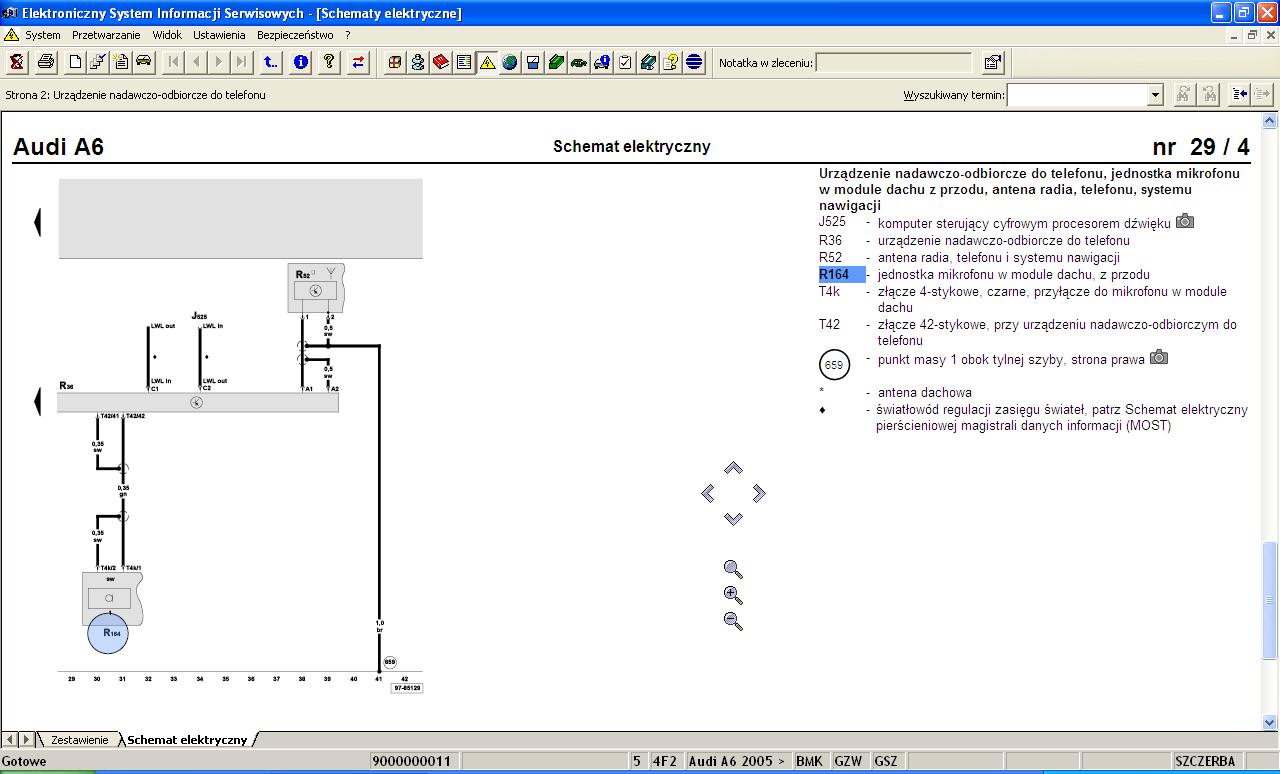Click the notepad with star toolbar icon
The width and height of the screenshot is (1280, 774).
pos(121,62)
